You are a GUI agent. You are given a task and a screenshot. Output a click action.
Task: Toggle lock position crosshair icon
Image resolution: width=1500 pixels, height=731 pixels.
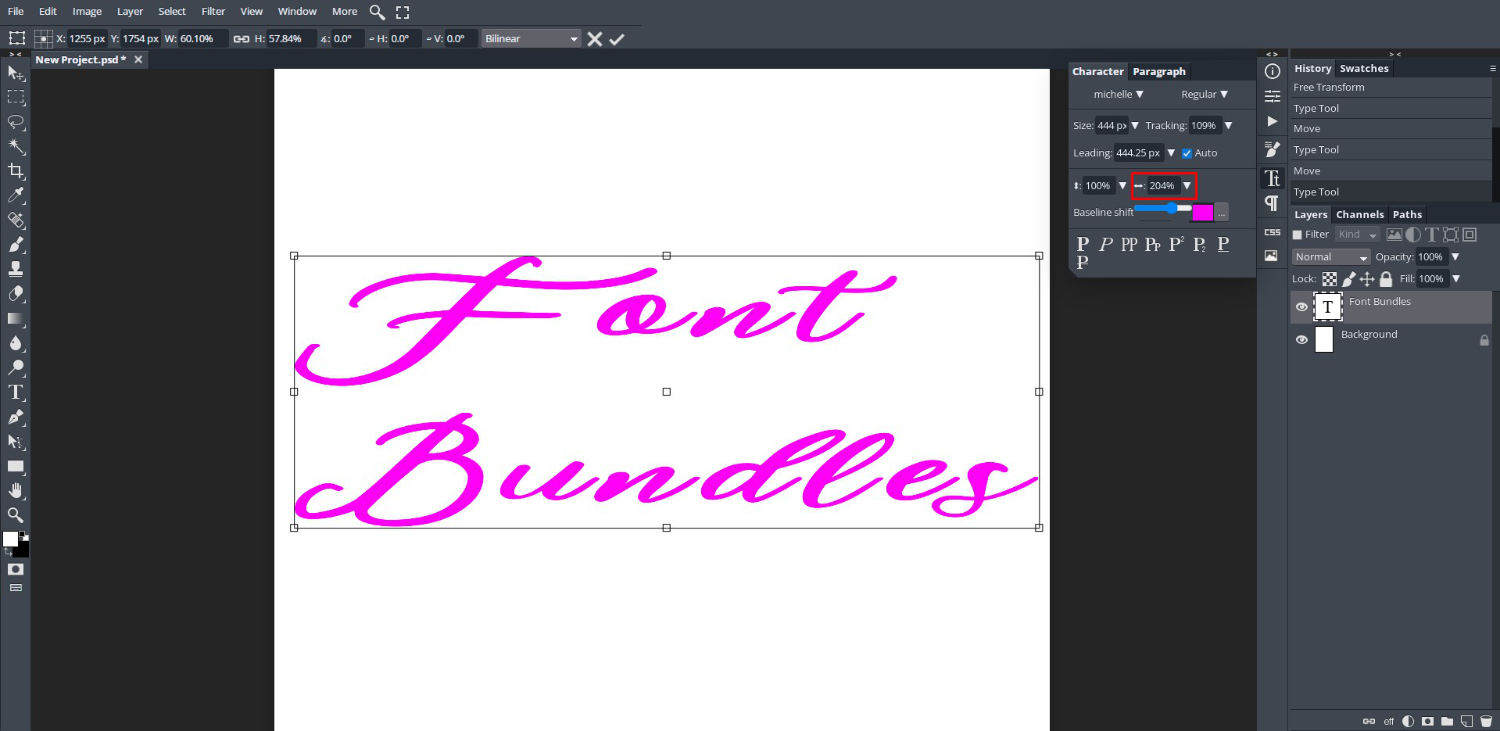[x=1367, y=279]
